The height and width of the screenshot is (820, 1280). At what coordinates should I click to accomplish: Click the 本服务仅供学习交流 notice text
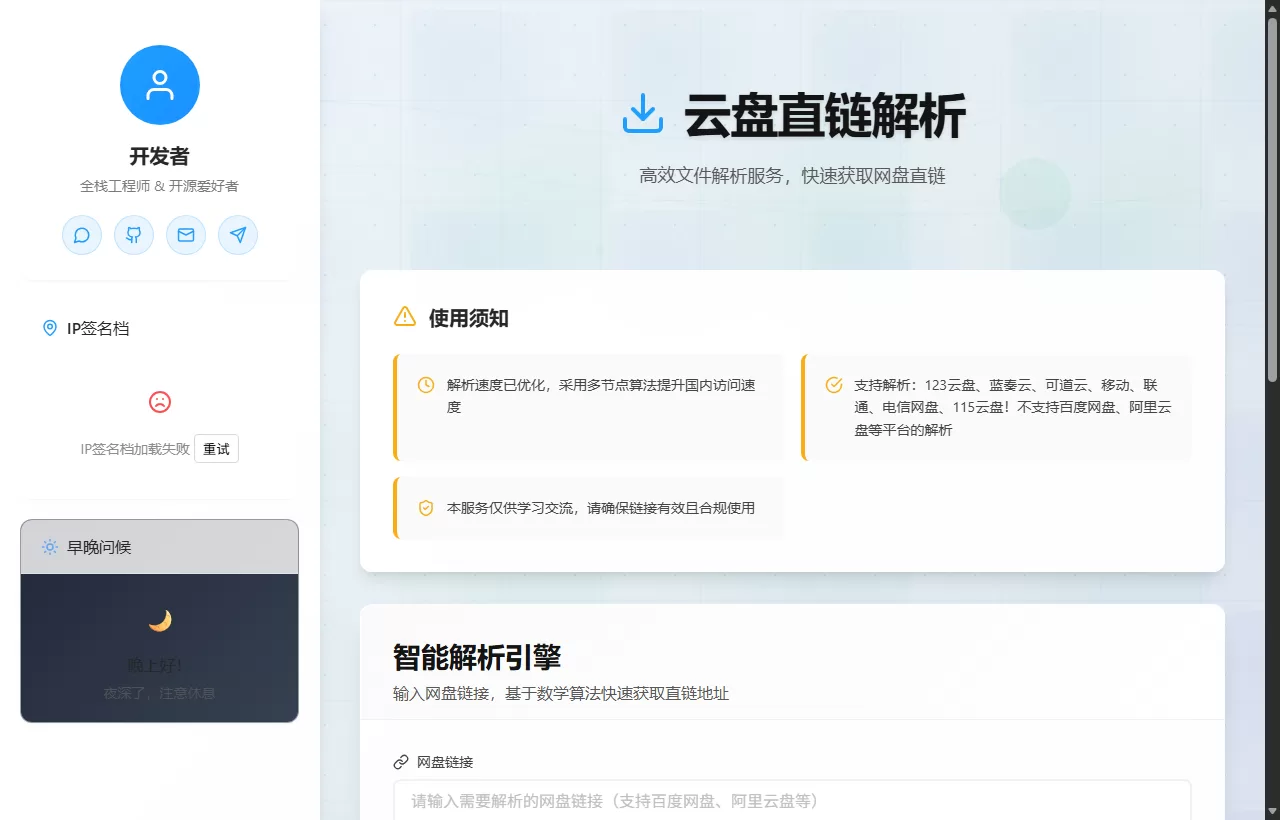(x=601, y=508)
